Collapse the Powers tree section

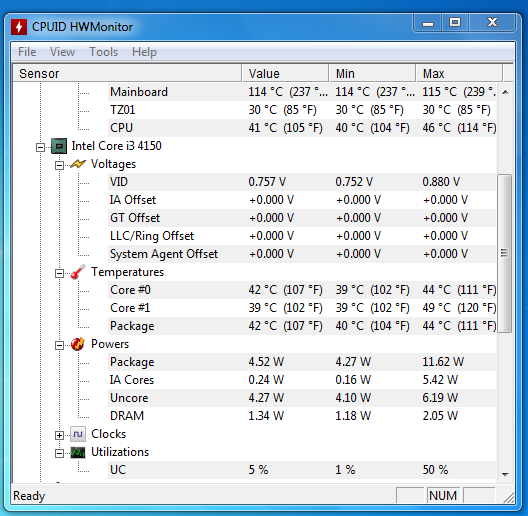[x=59, y=345]
